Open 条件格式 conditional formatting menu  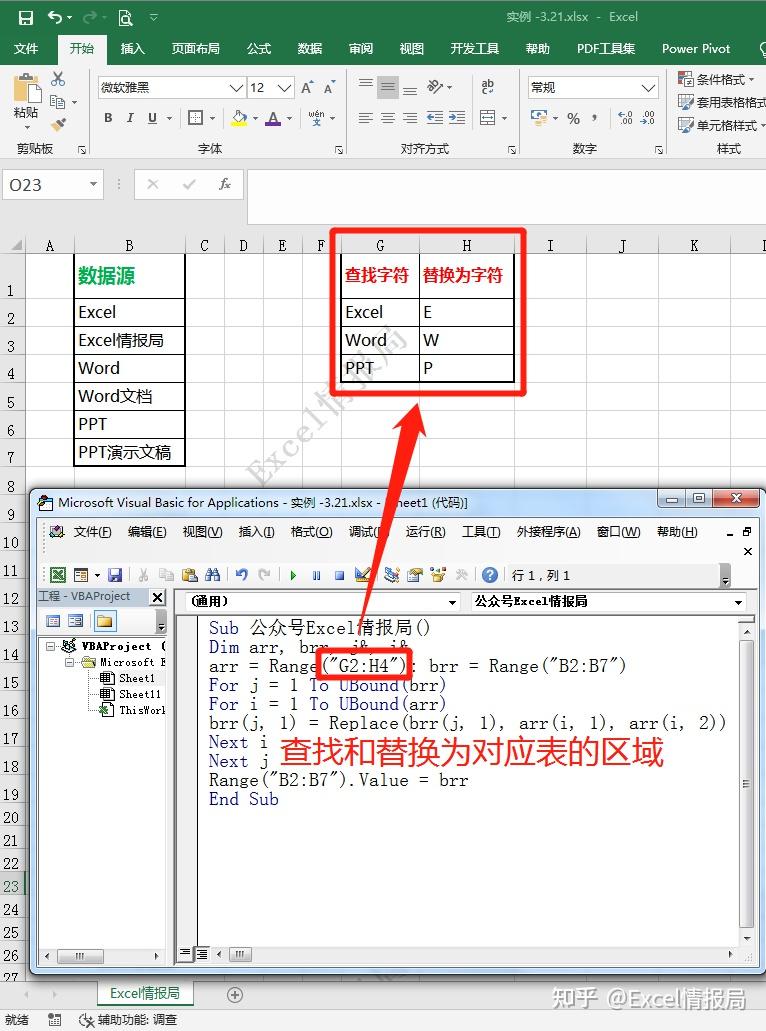pyautogui.click(x=717, y=80)
